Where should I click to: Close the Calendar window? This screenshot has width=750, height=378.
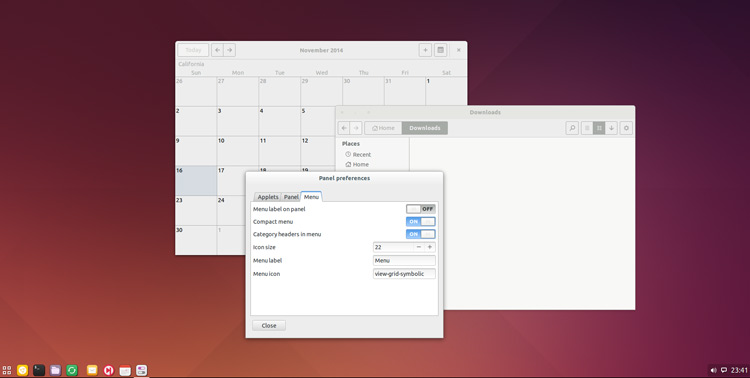(459, 50)
